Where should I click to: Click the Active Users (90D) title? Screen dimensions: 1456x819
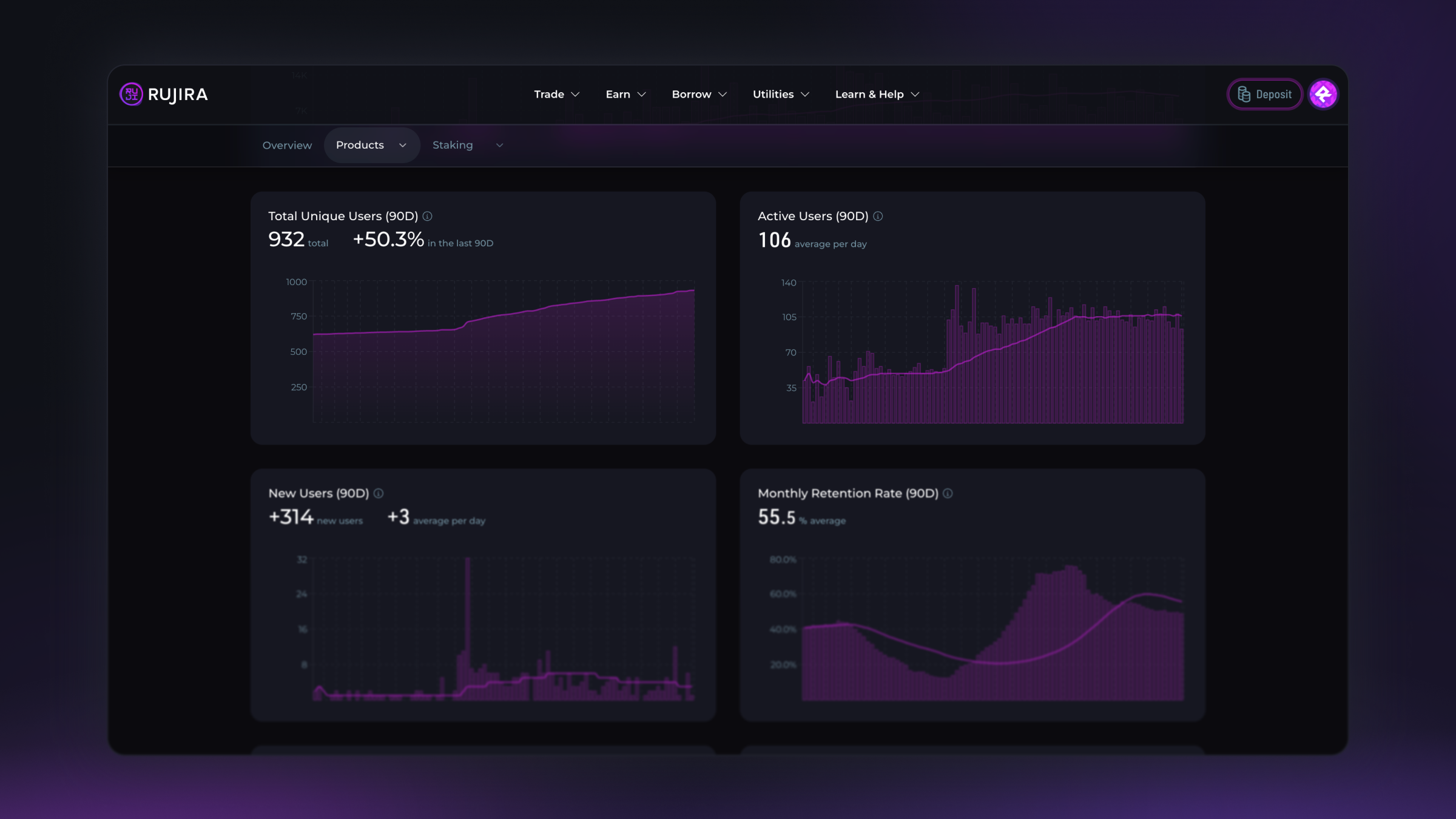[813, 216]
